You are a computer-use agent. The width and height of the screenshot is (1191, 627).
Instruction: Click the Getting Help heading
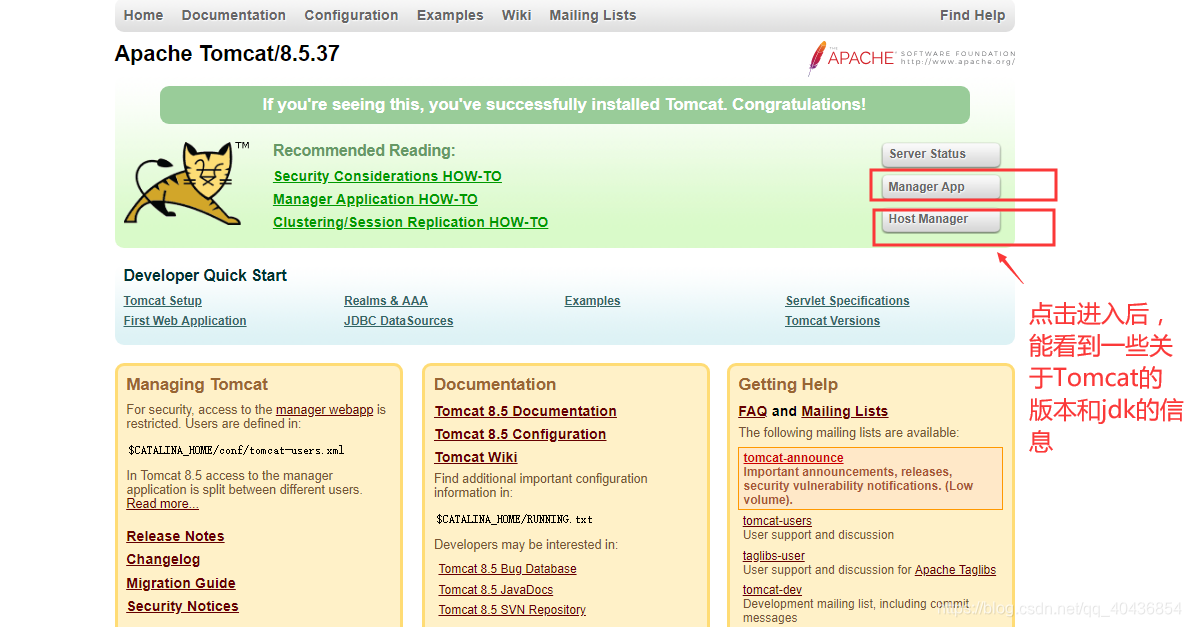pyautogui.click(x=788, y=385)
